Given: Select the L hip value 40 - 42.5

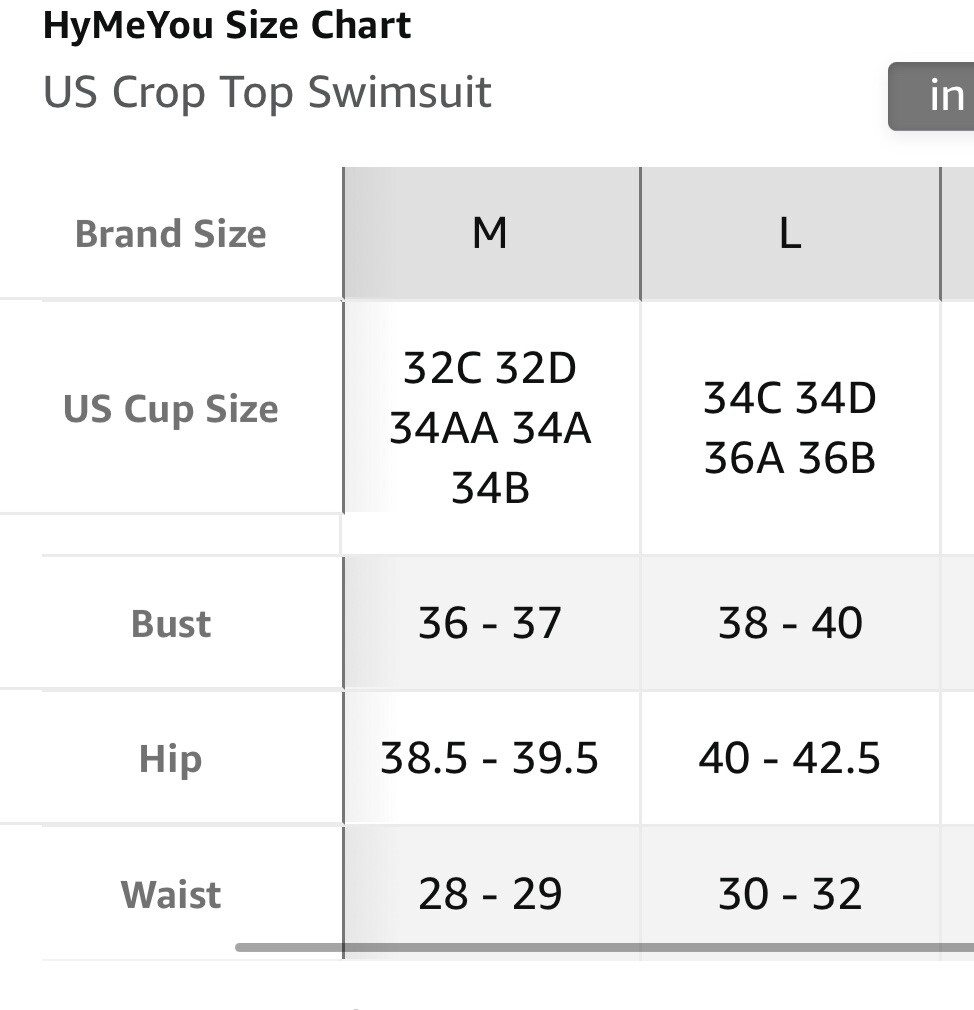Looking at the screenshot, I should click(790, 759).
